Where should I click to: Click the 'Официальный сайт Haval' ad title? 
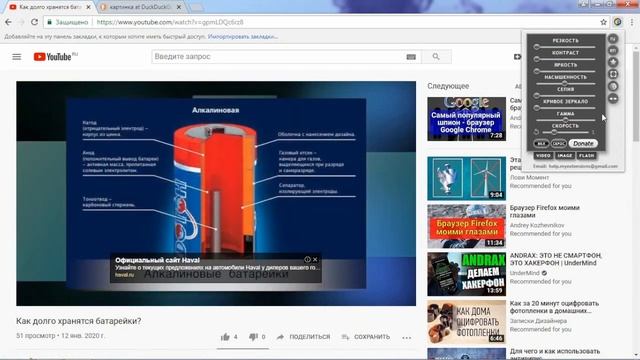(157, 260)
